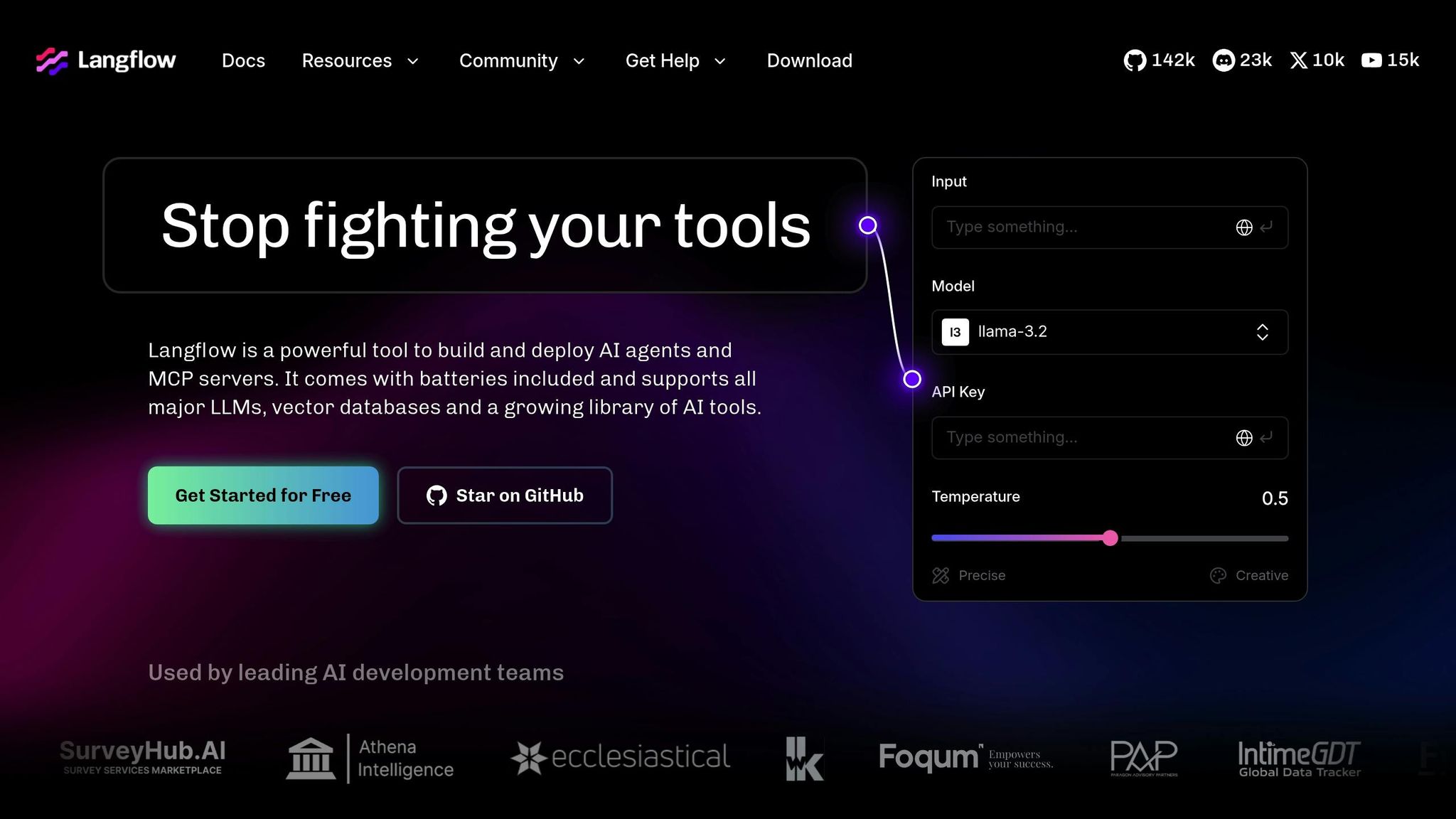1456x819 pixels.
Task: Open the X 10k followers link
Action: pos(1317,60)
